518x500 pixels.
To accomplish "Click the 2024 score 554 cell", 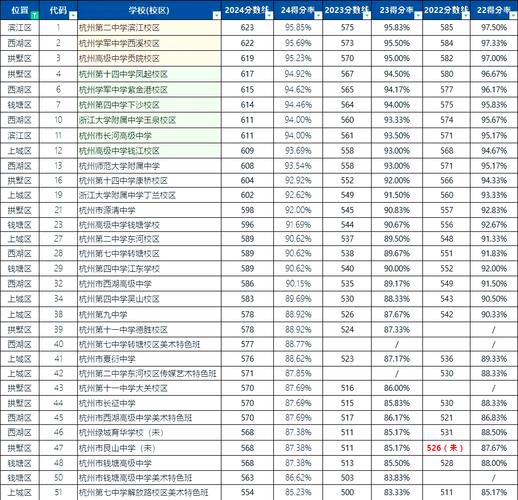I will 247,492.
